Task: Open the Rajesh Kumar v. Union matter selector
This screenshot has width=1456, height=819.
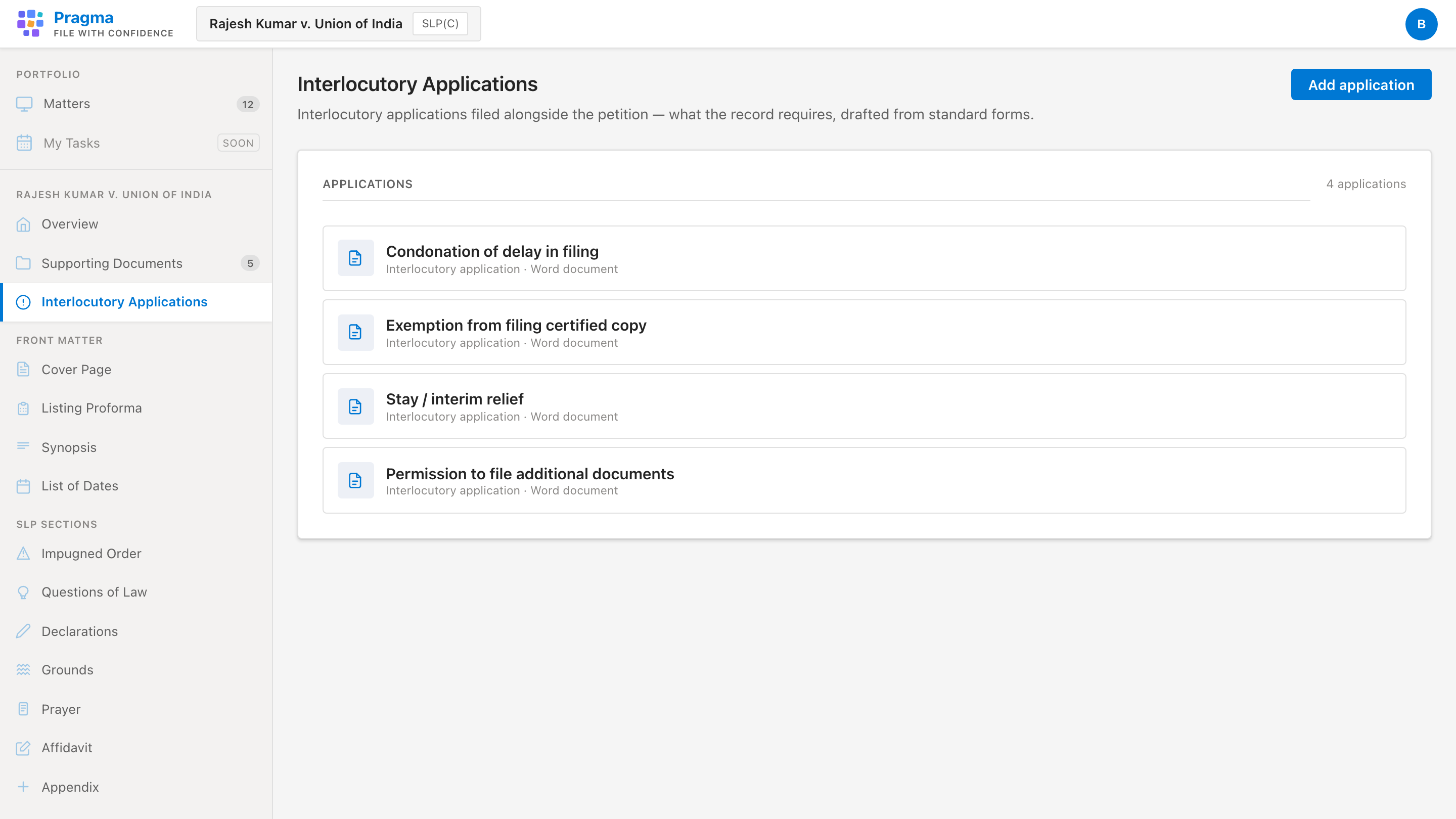Action: point(339,24)
